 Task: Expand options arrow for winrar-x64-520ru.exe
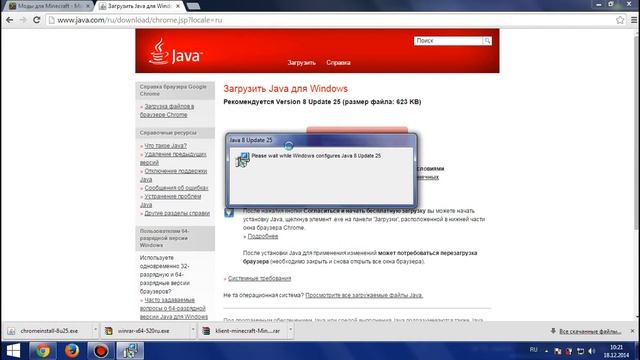point(193,330)
